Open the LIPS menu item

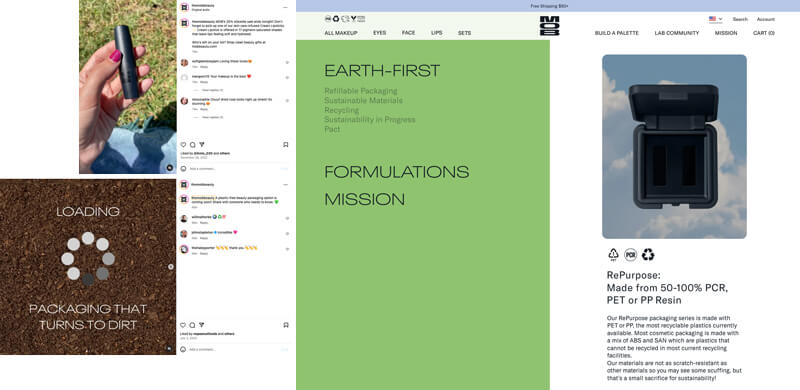click(437, 33)
